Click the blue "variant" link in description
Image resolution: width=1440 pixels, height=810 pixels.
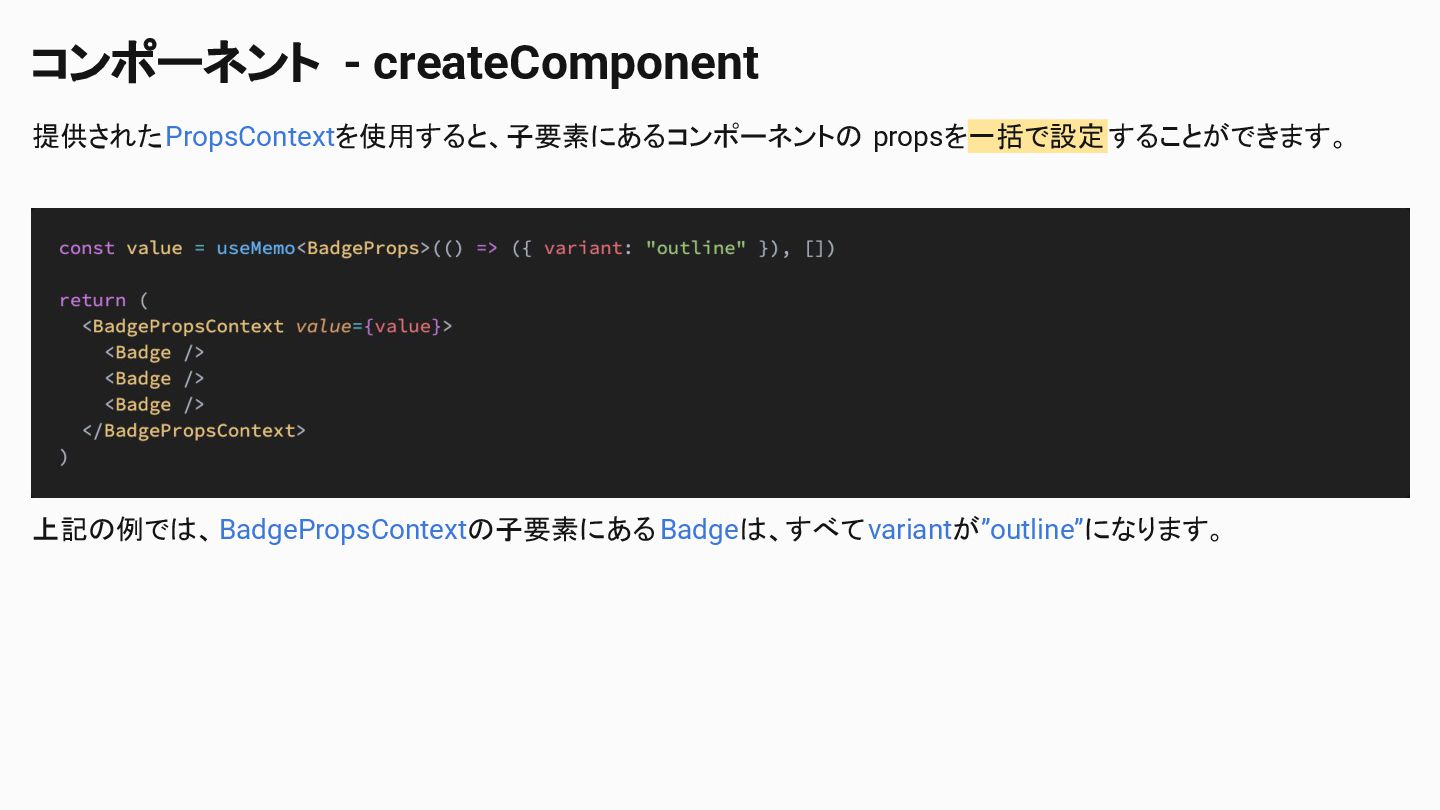point(909,529)
